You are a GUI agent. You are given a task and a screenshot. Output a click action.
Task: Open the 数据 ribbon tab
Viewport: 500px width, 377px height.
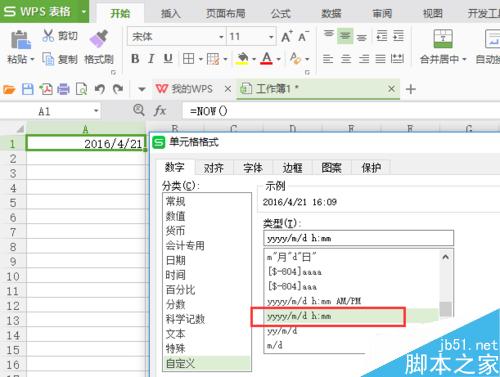coord(331,13)
